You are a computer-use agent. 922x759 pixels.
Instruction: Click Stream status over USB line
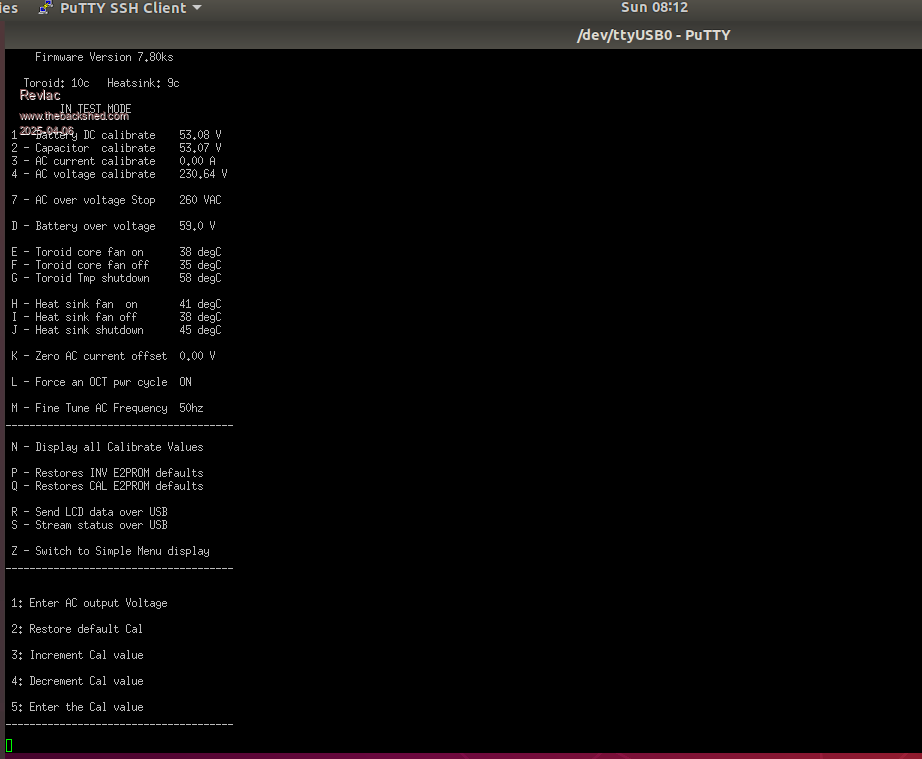(89, 525)
